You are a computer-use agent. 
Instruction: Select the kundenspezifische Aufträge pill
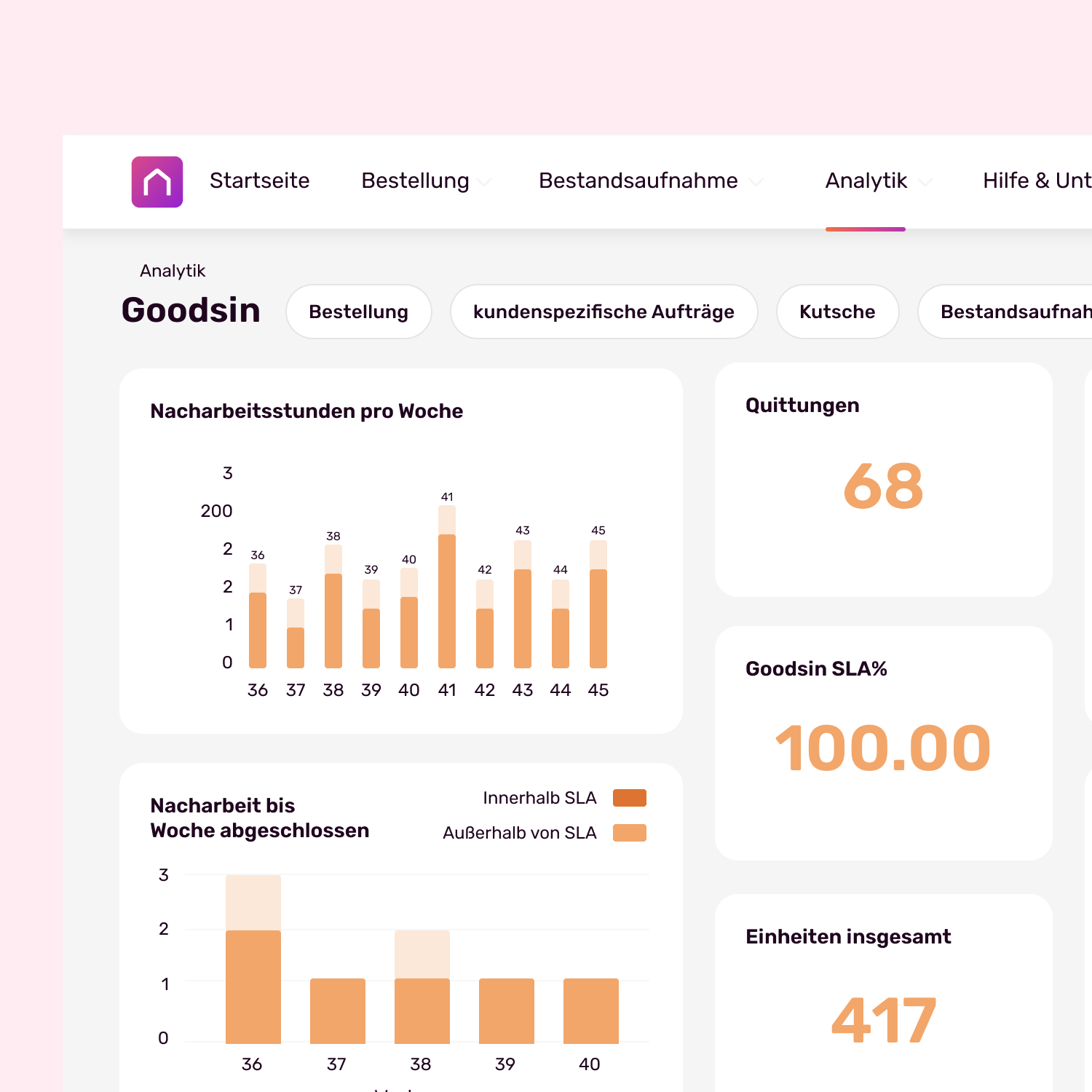pyautogui.click(x=604, y=312)
